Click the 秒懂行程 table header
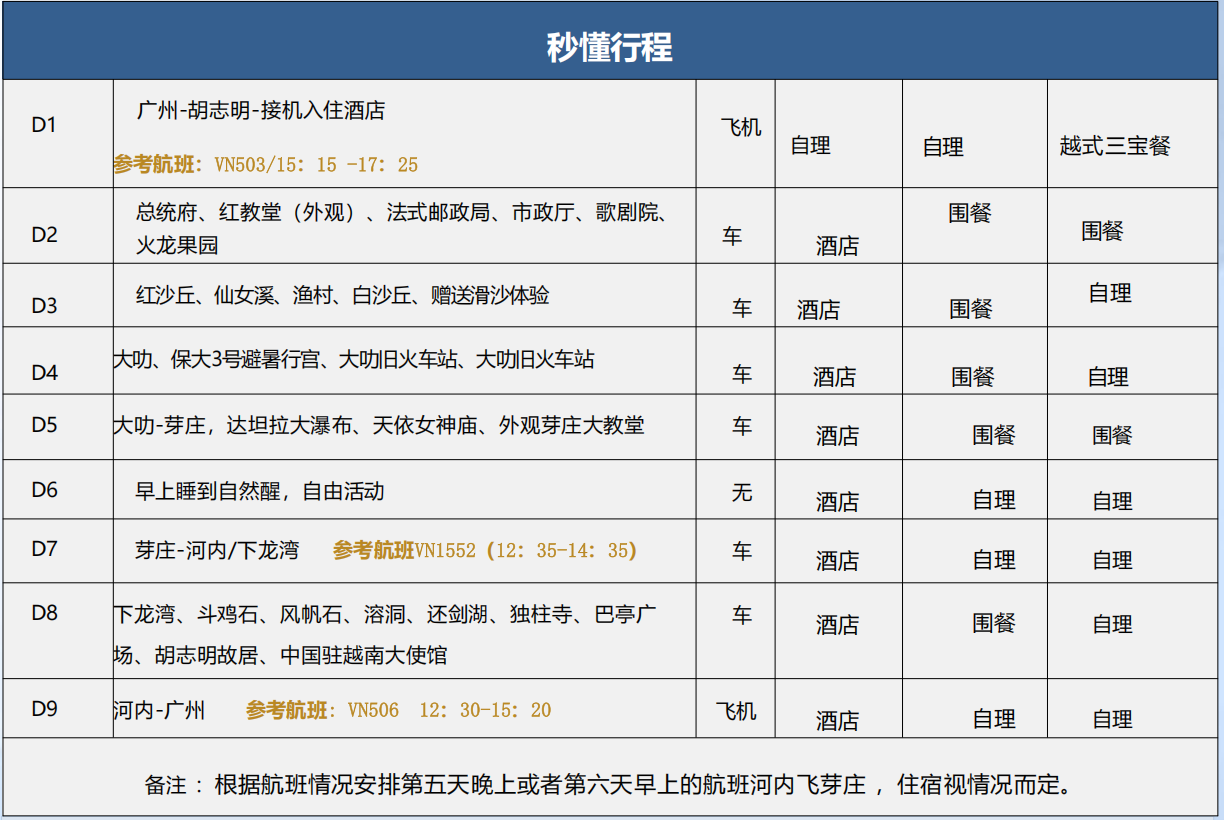The image size is (1224, 820). [x=609, y=47]
